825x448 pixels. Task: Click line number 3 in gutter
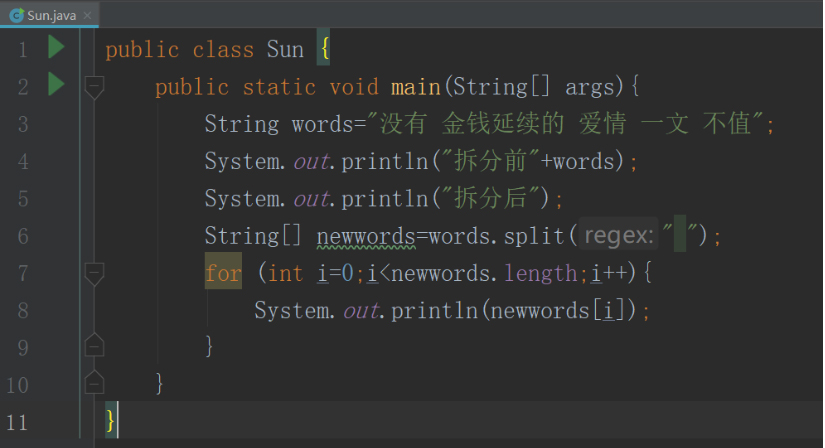tap(23, 124)
